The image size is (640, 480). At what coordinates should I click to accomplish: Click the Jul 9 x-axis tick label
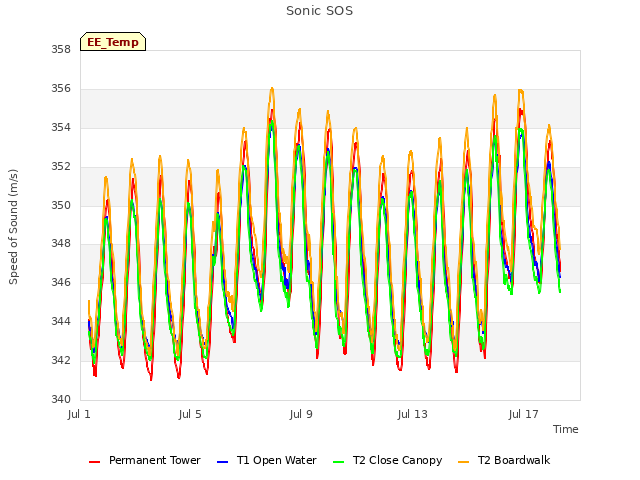[301, 414]
